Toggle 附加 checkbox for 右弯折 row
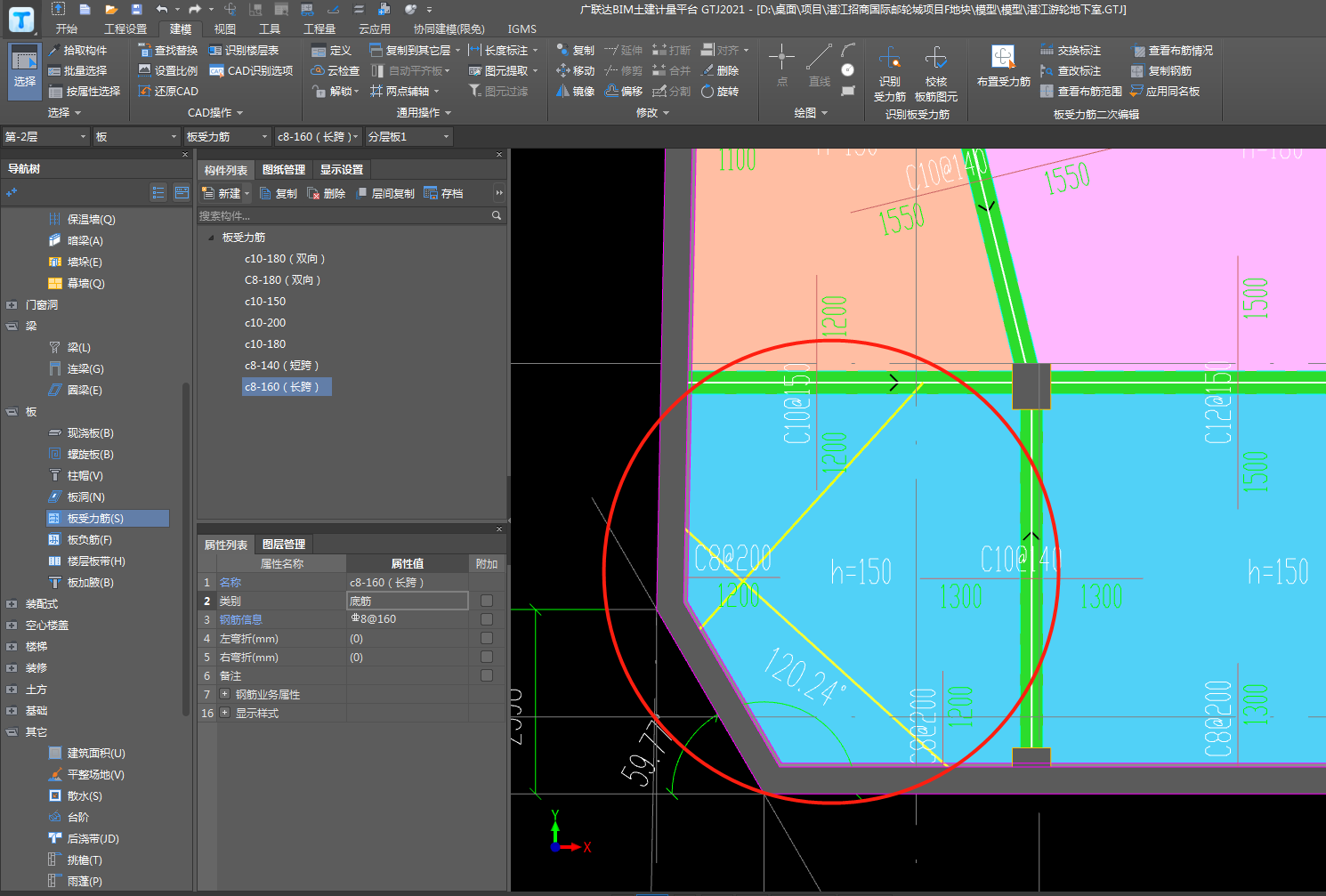The height and width of the screenshot is (896, 1326). point(487,657)
